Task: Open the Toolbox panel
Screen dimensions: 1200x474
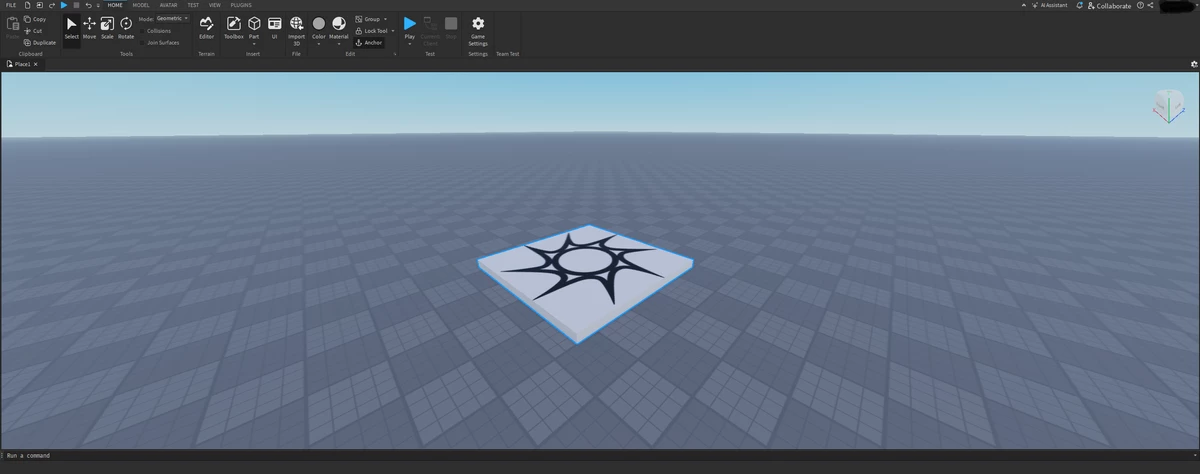Action: point(233,27)
